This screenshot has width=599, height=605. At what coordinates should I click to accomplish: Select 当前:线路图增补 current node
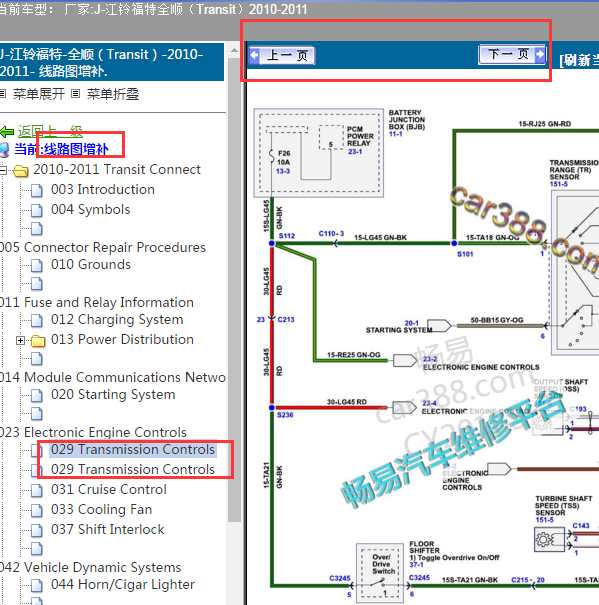pyautogui.click(x=62, y=149)
